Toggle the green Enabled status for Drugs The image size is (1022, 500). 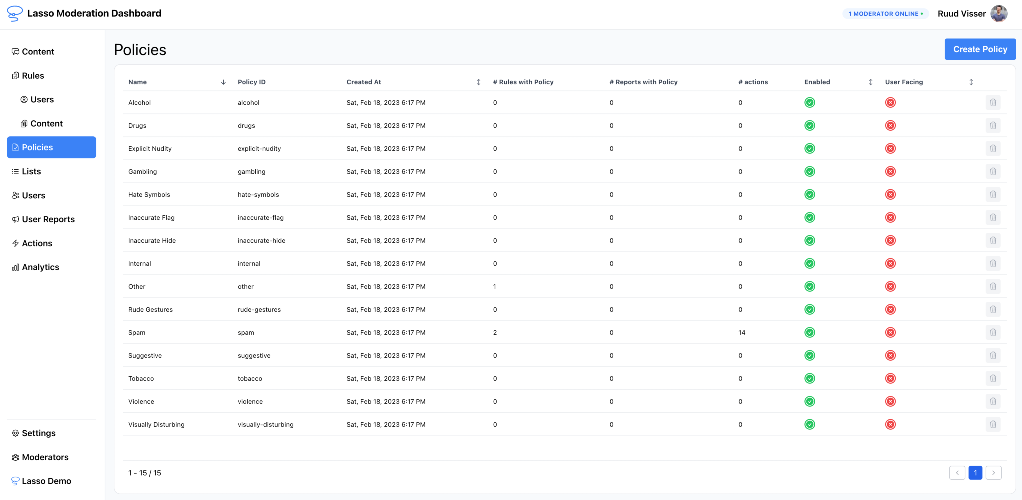point(810,125)
